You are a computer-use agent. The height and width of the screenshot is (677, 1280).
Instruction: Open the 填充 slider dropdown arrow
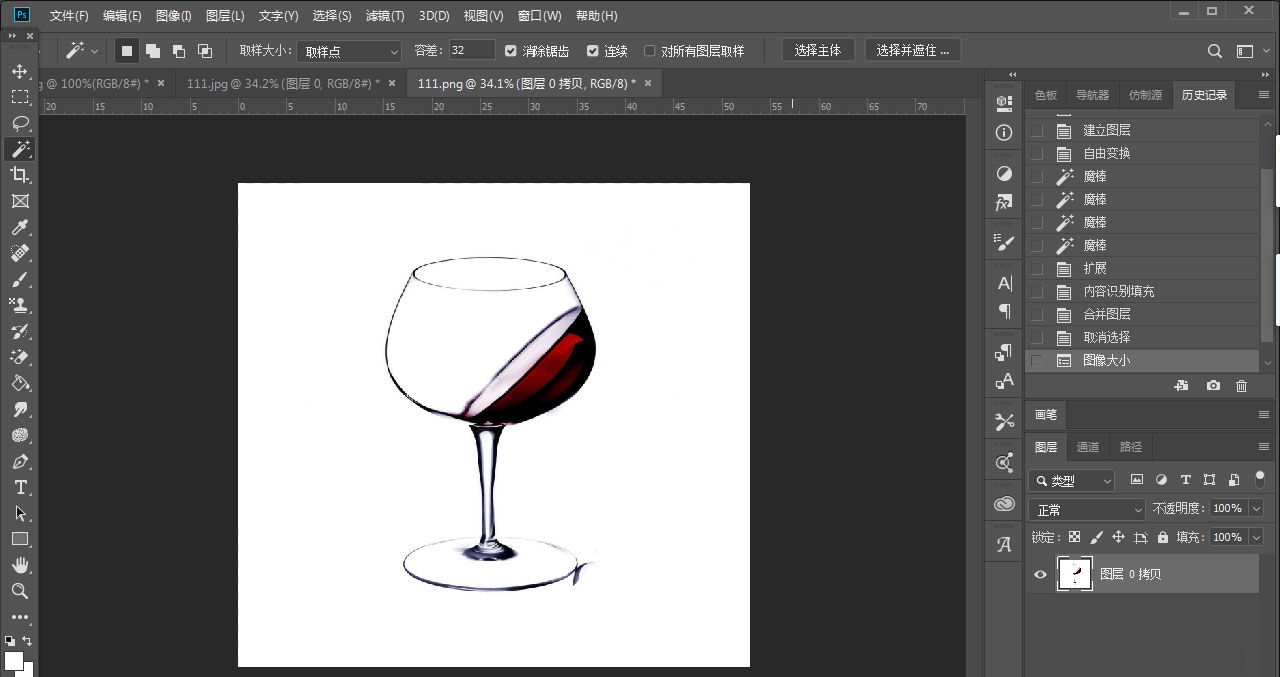tap(1257, 537)
